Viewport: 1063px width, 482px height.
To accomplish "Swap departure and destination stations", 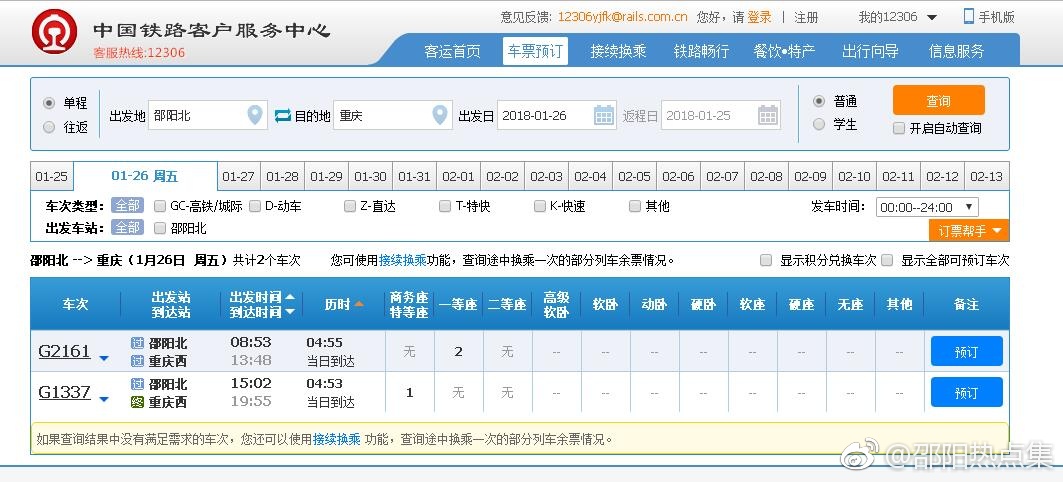I will pyautogui.click(x=283, y=116).
